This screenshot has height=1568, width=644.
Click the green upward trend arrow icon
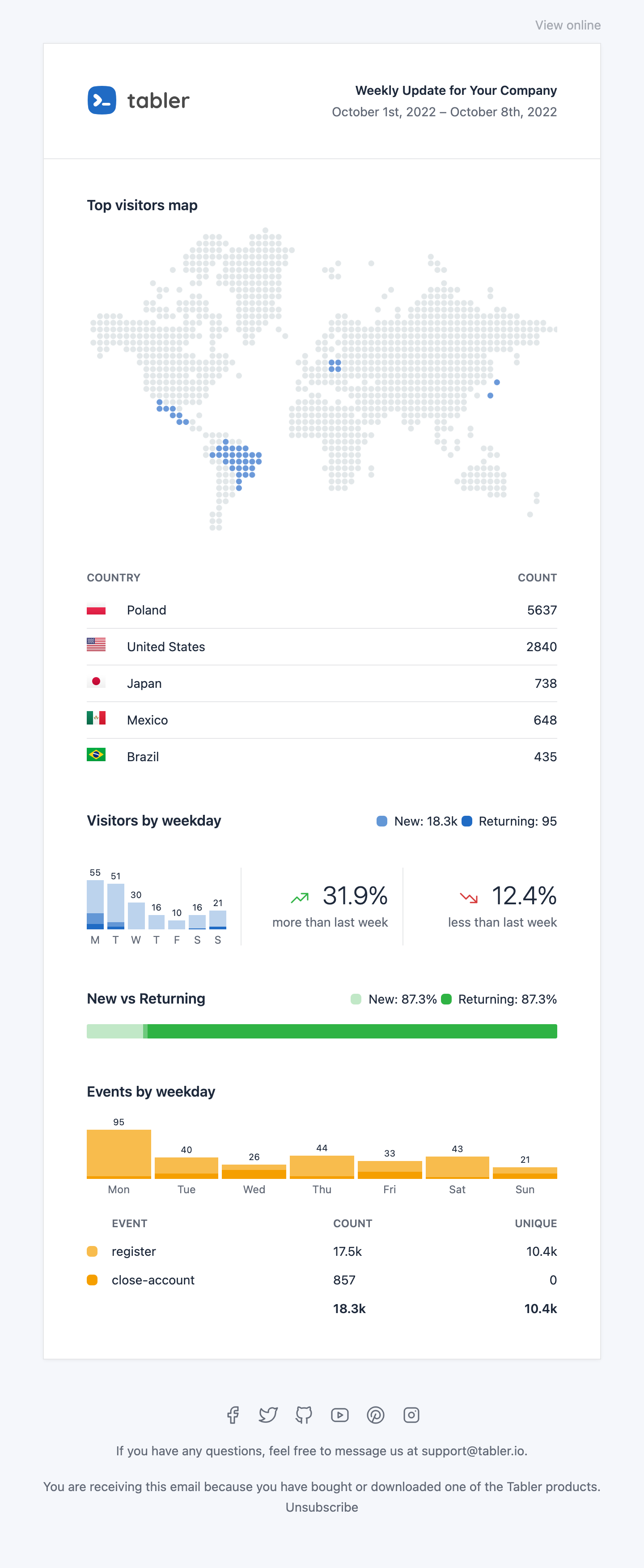click(x=300, y=897)
